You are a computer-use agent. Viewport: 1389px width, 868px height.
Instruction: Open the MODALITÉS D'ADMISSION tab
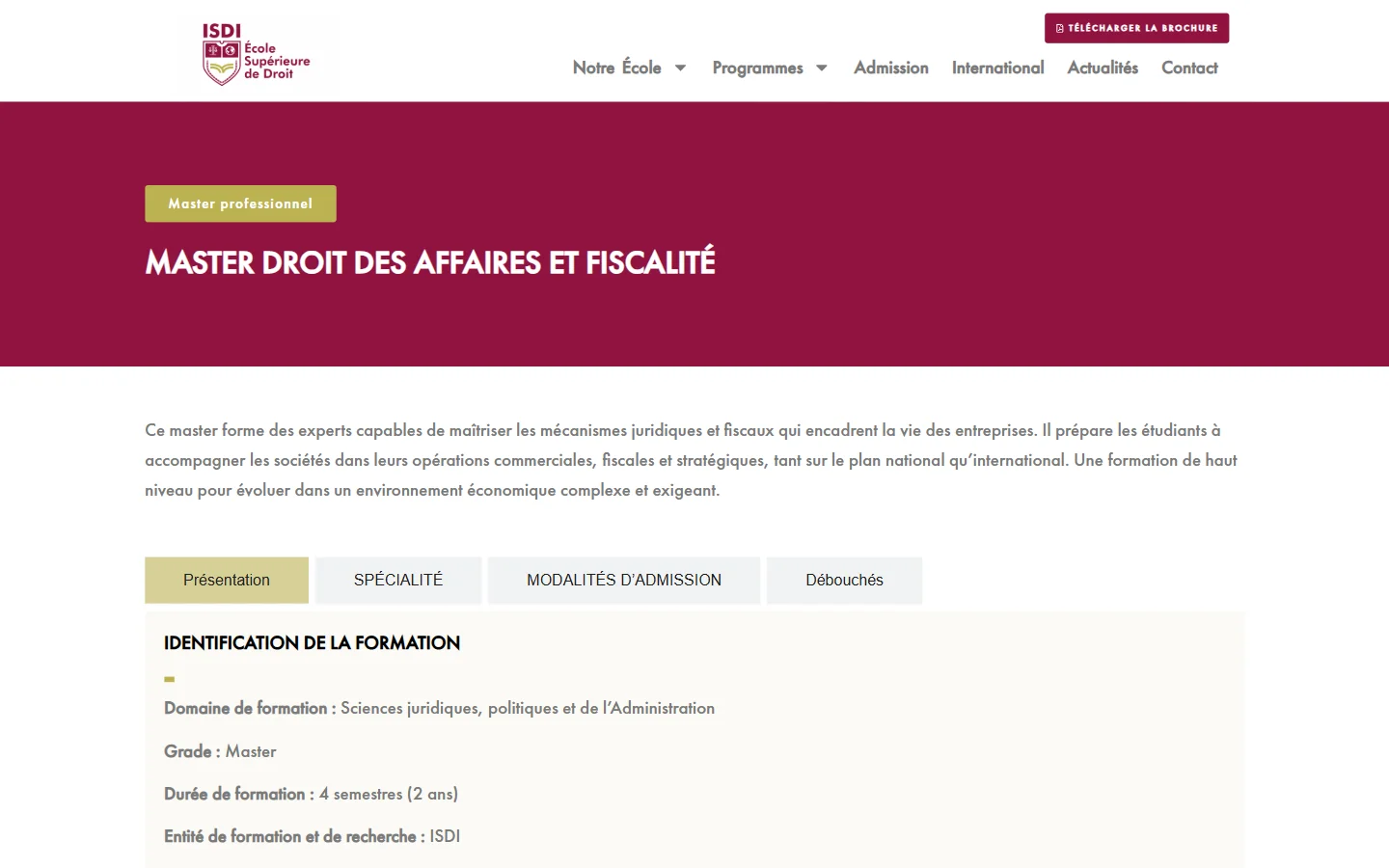click(x=624, y=580)
